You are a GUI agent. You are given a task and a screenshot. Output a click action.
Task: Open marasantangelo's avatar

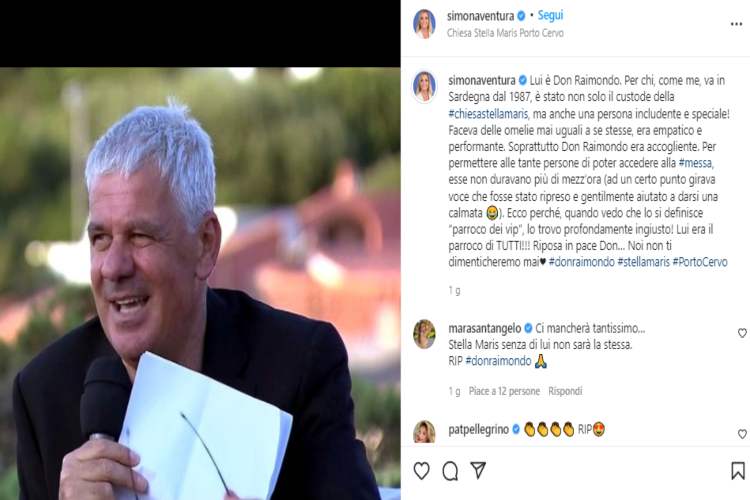pos(424,334)
